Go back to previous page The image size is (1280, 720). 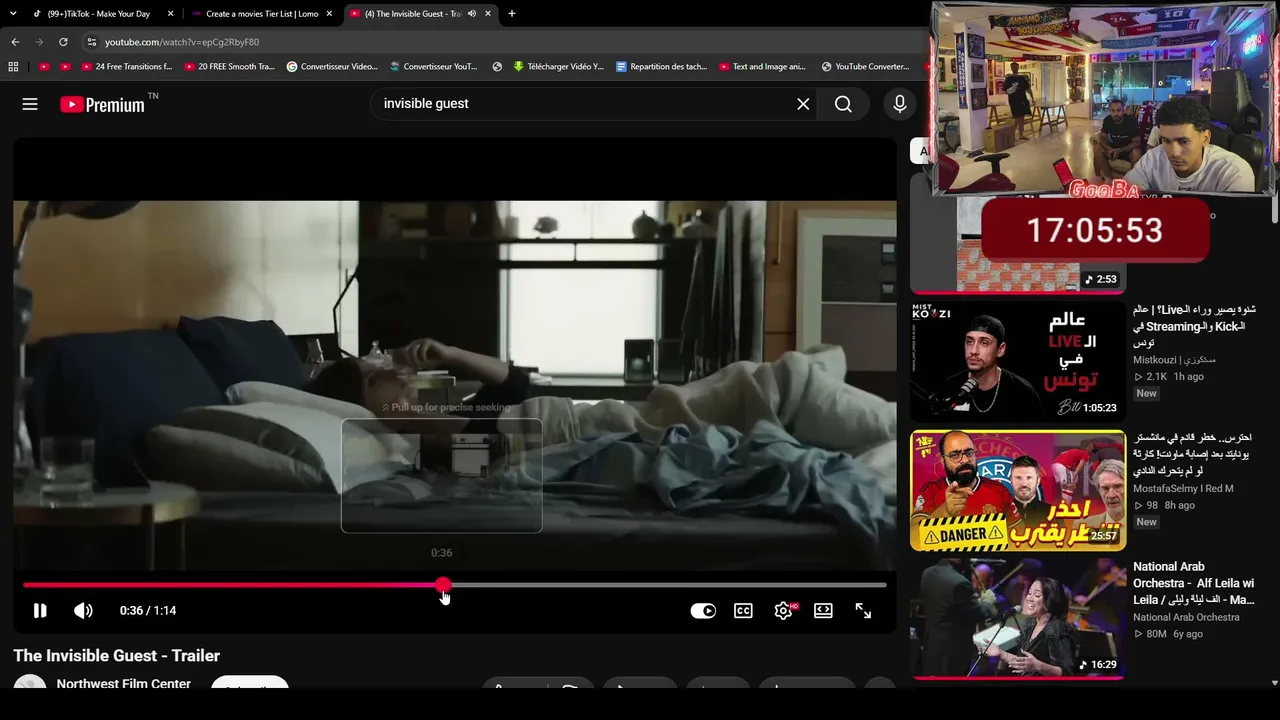[x=15, y=42]
